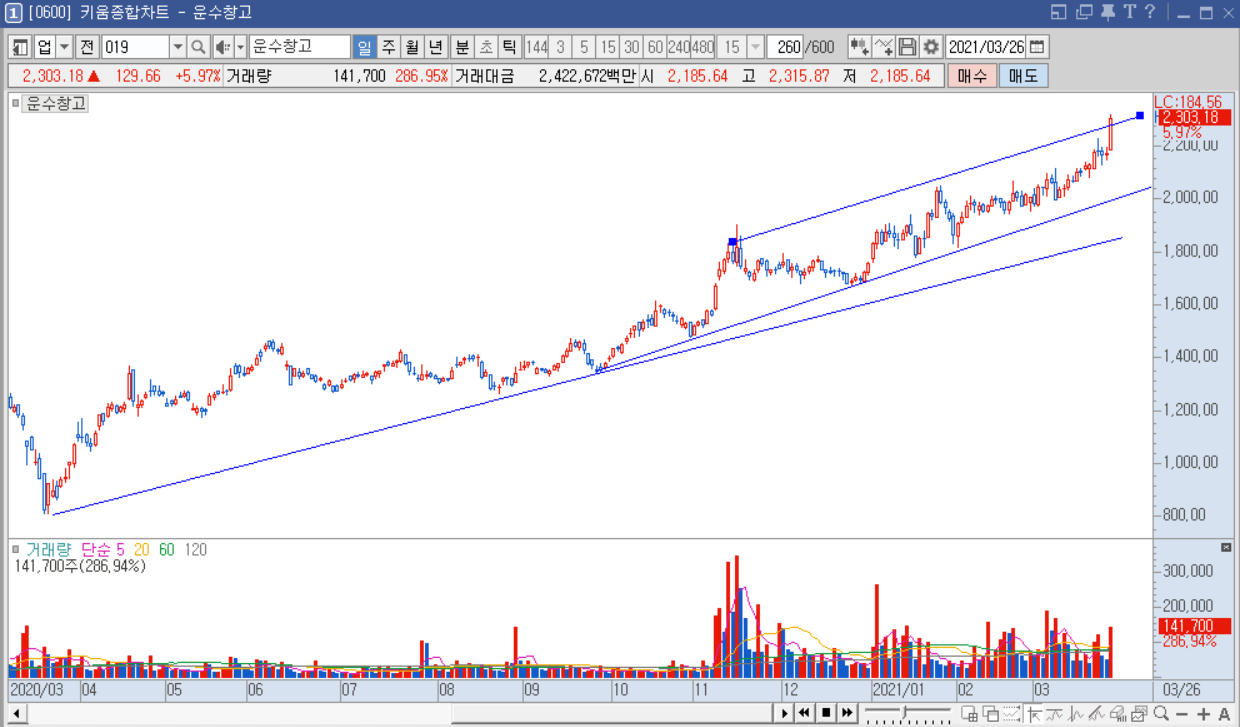The width and height of the screenshot is (1240, 727).
Task: Choose the 30 interval button
Action: tap(632, 47)
